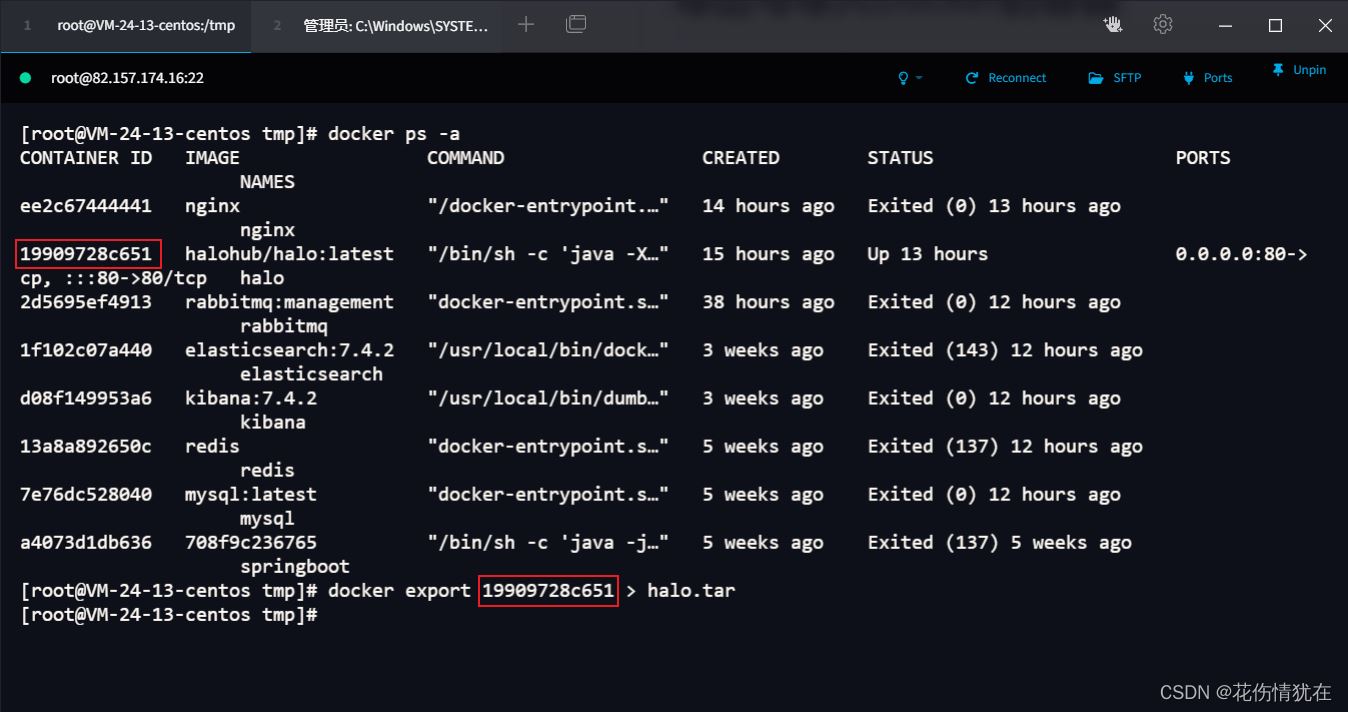The height and width of the screenshot is (712, 1348).
Task: Click the PORTS column header
Action: (x=1203, y=158)
